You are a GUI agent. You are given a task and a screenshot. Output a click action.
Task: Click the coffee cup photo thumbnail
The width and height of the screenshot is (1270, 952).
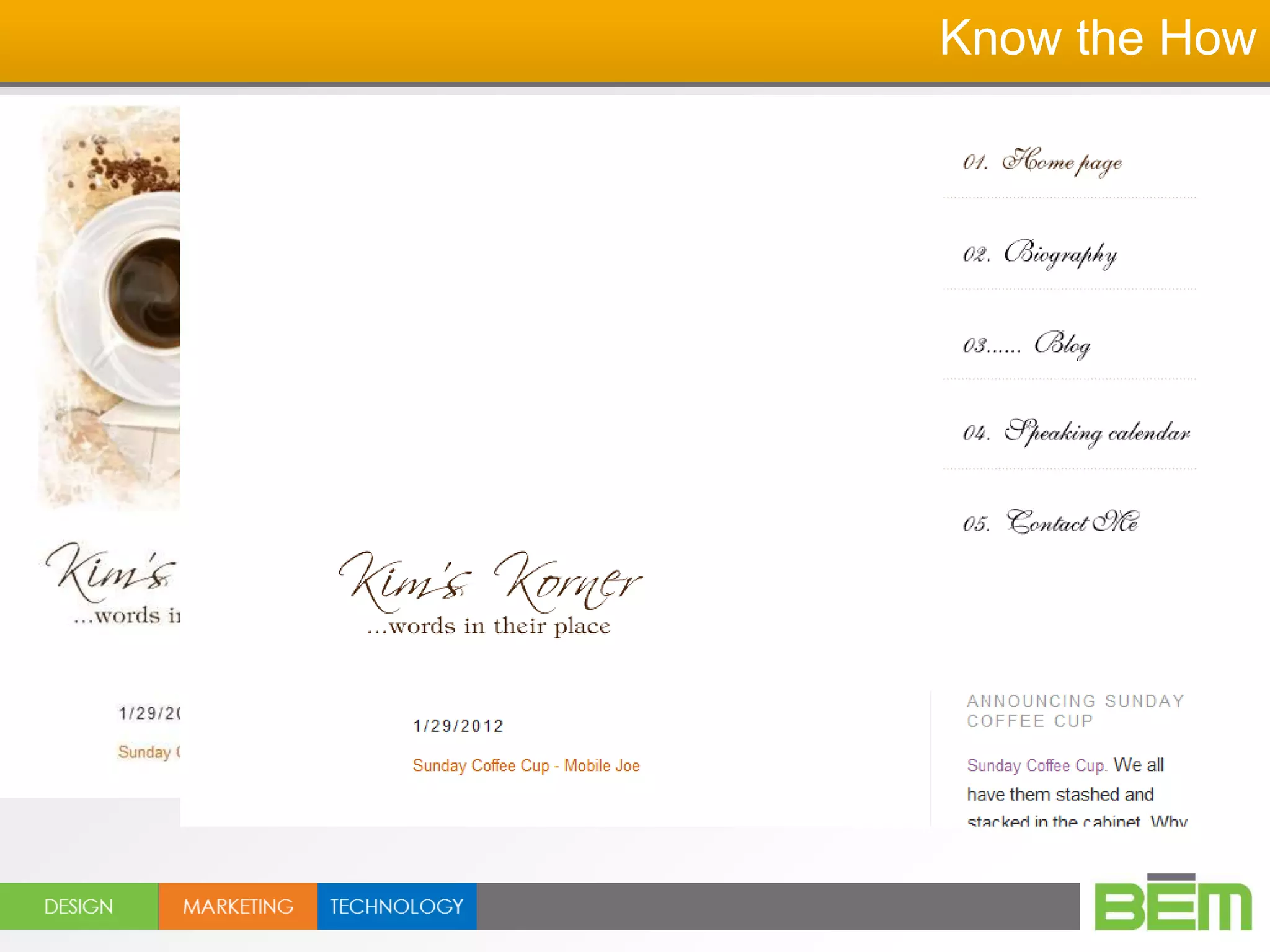[x=109, y=308]
